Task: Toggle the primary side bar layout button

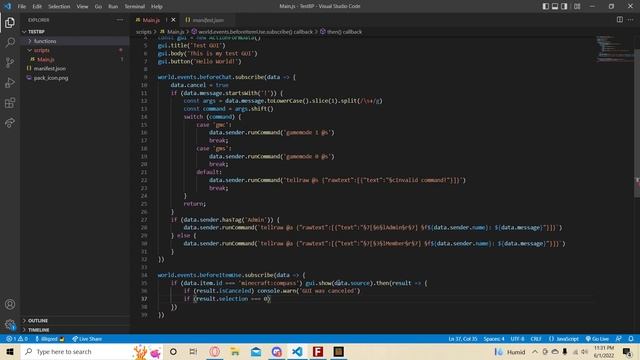Action: 546,6
